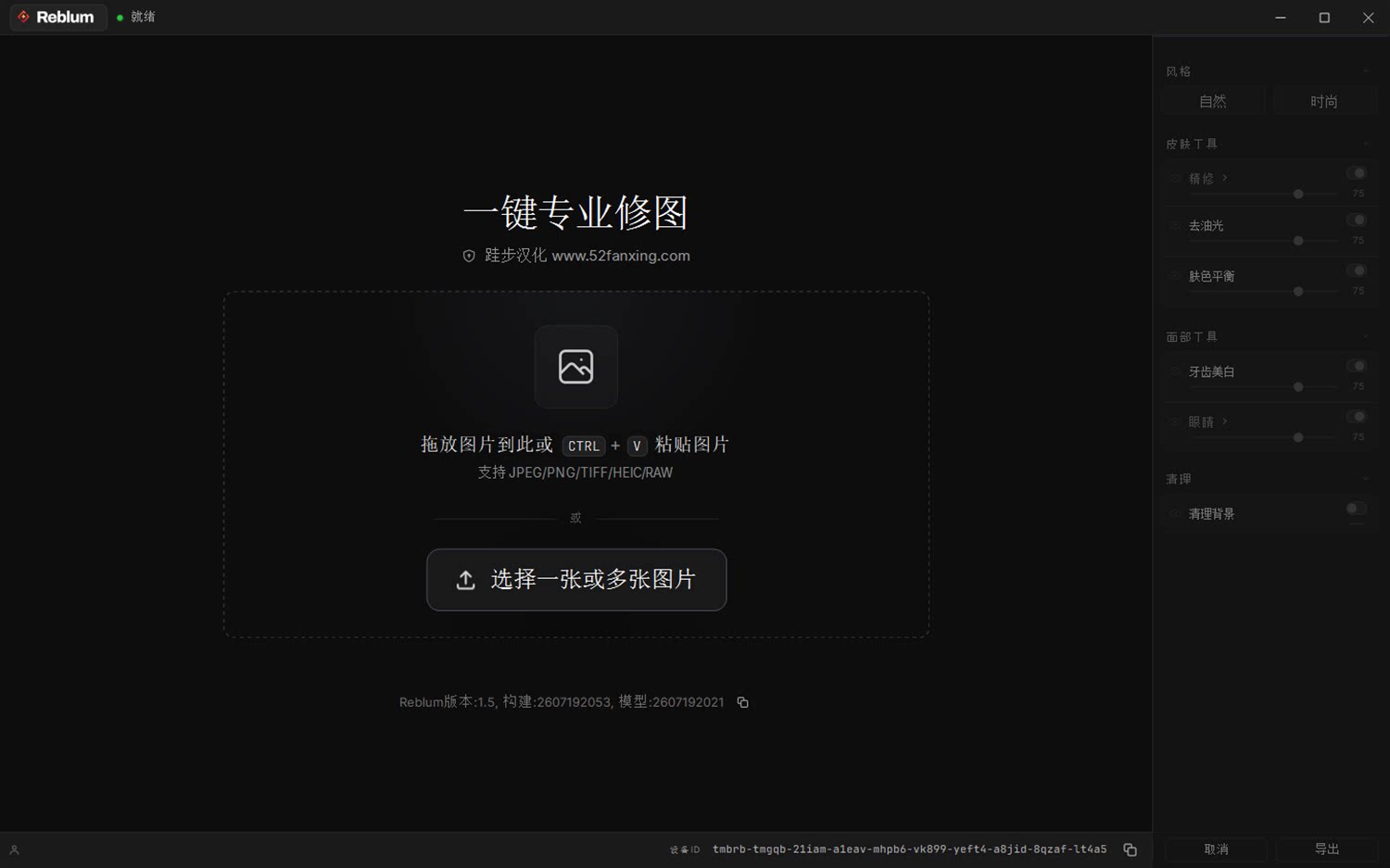Toggle eye icon for 去油光

tap(1175, 225)
